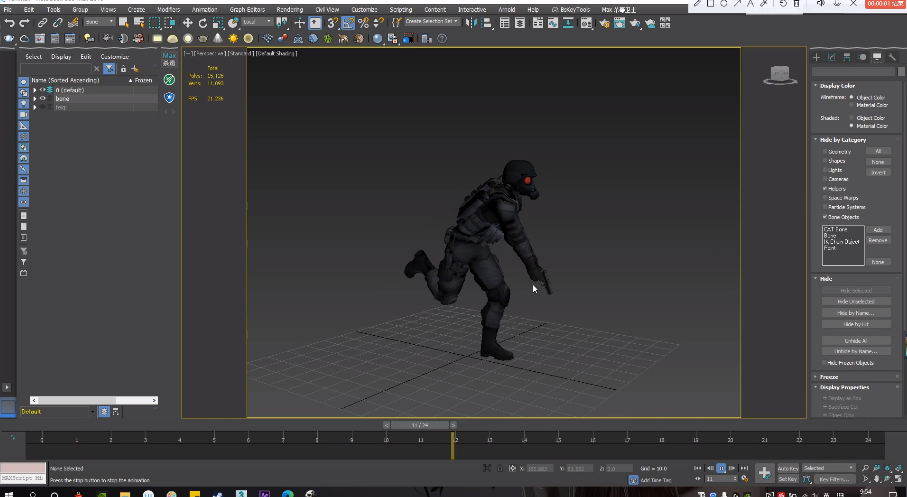Screen dimensions: 907x497
Task: Click the Hide Unselected button
Action: click(x=856, y=301)
